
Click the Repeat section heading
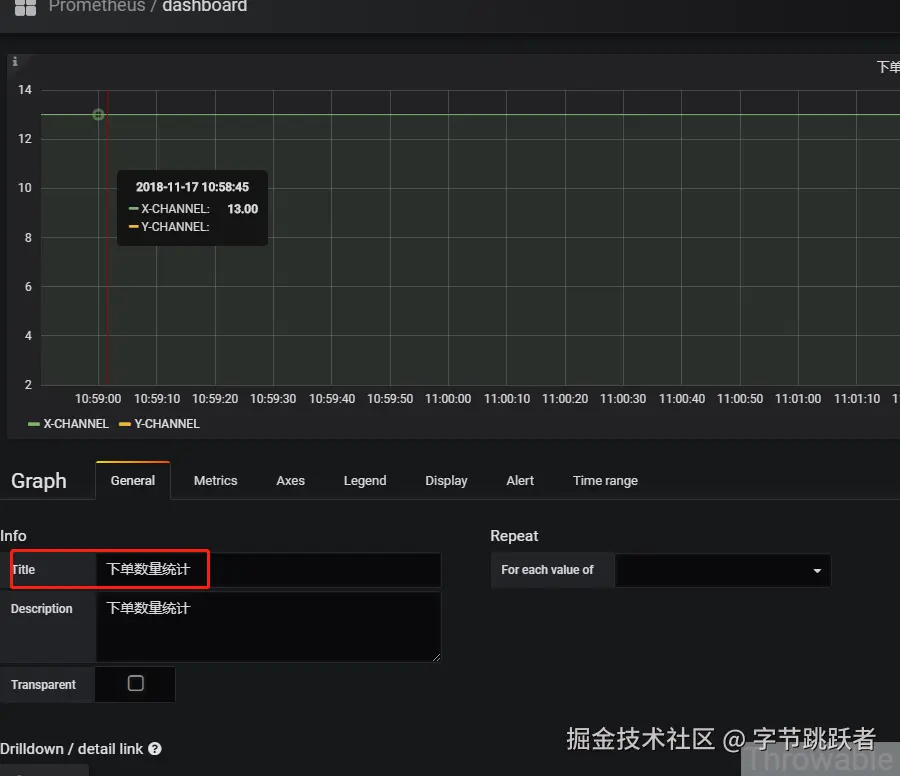pos(514,536)
